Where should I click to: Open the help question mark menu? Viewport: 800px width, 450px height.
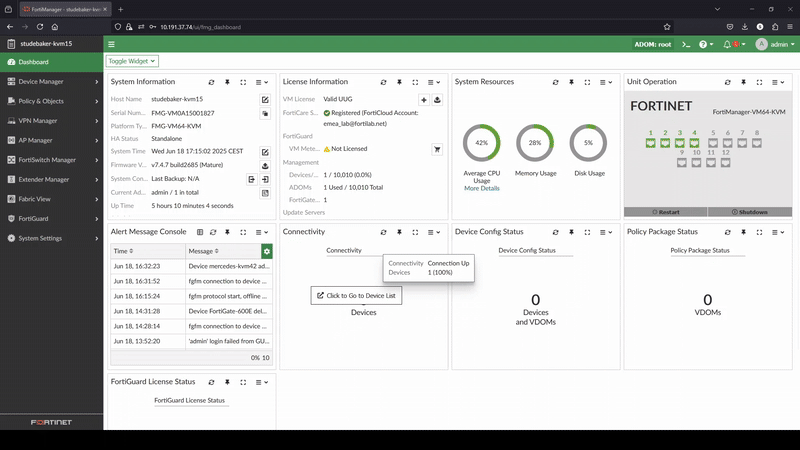tap(706, 44)
